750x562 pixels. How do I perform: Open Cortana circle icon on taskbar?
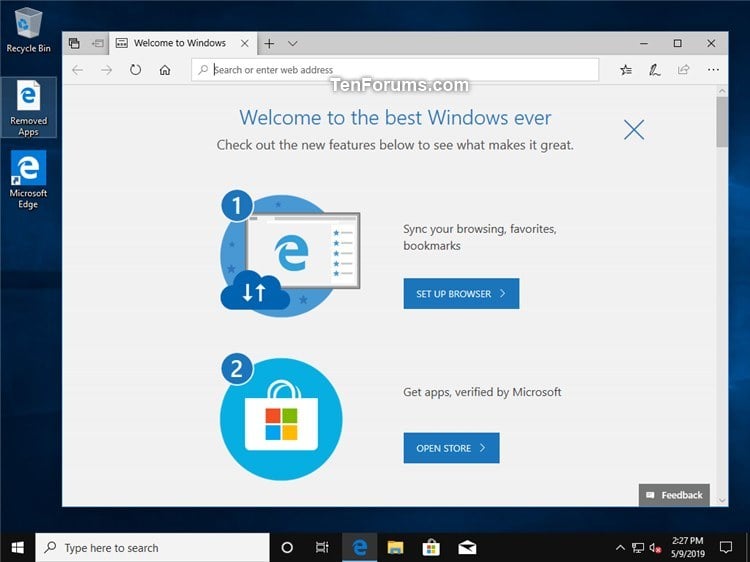(287, 548)
